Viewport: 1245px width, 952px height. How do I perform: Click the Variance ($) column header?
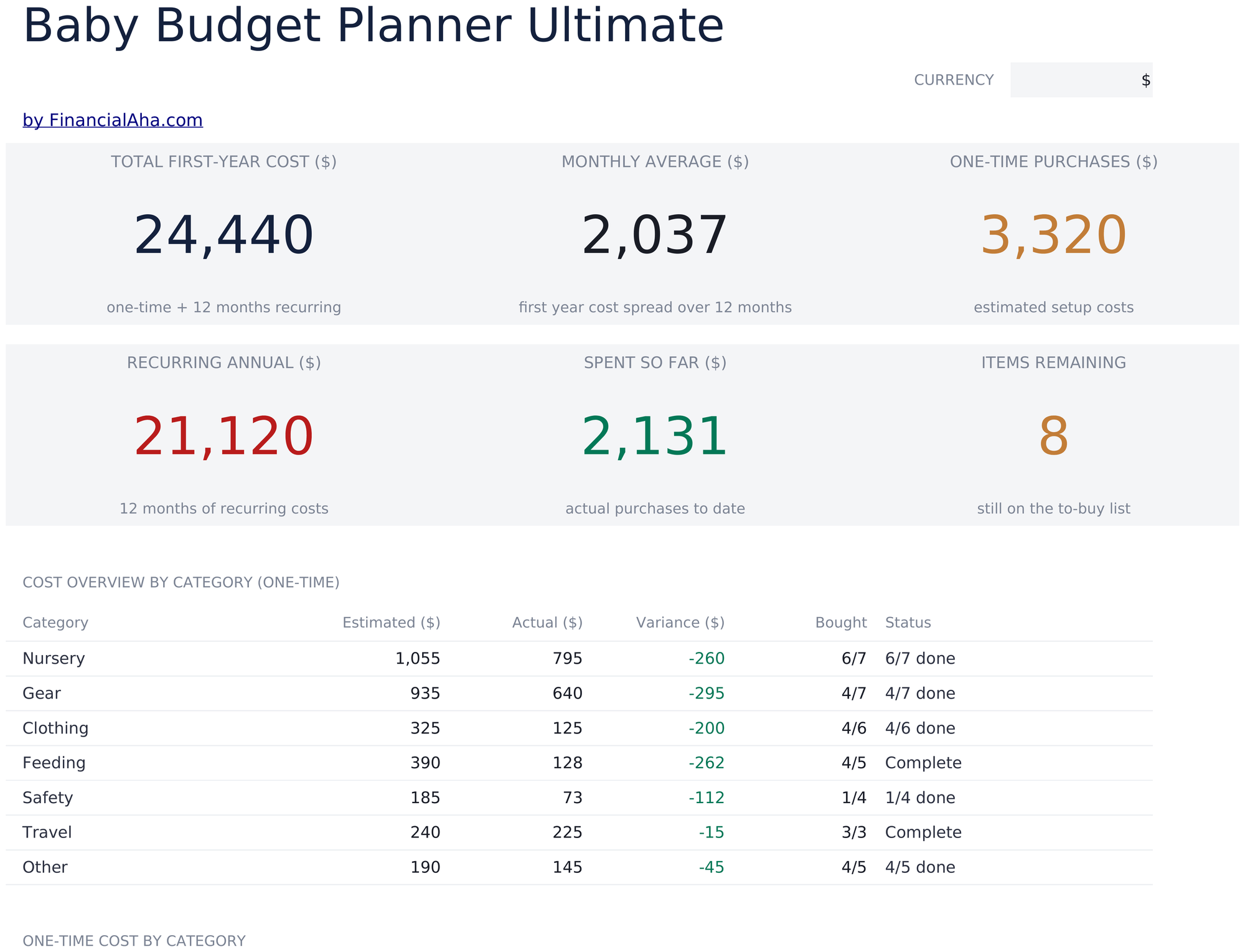(x=680, y=623)
